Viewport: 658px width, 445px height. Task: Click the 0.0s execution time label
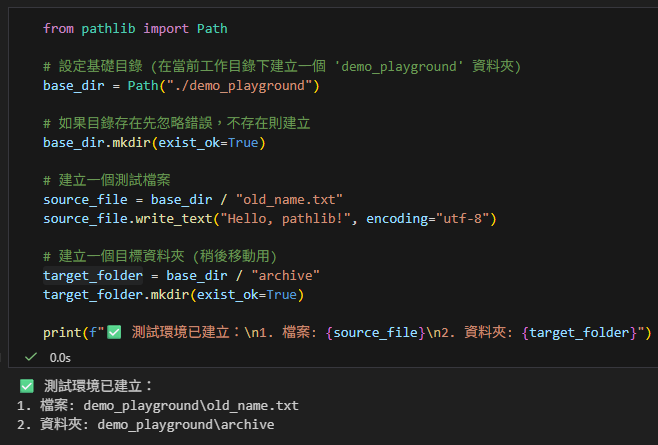60,358
